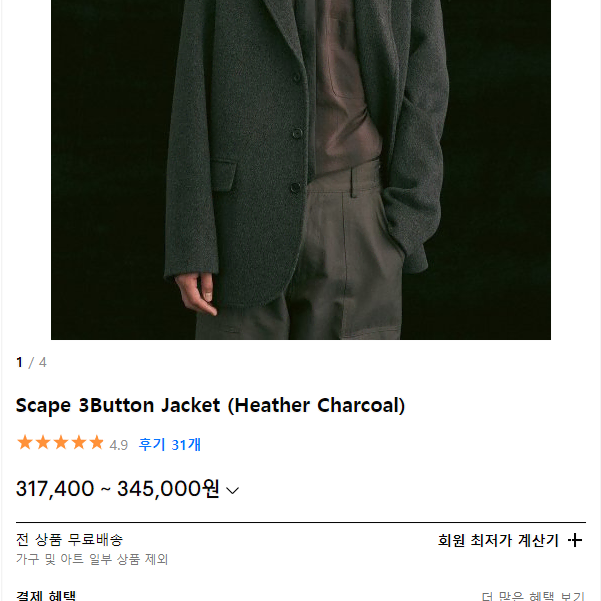Click the fifth orange rating star
Screen dimensions: 601x601
tap(97, 442)
